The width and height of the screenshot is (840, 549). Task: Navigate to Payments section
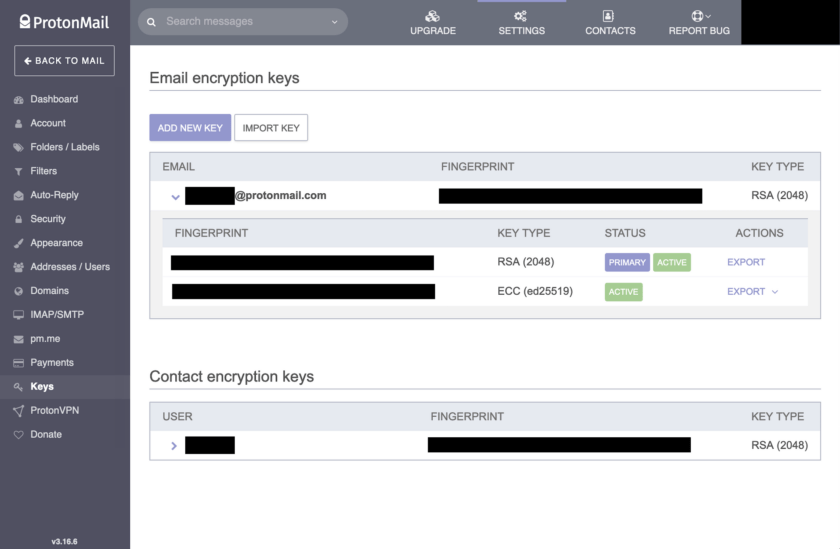point(52,363)
